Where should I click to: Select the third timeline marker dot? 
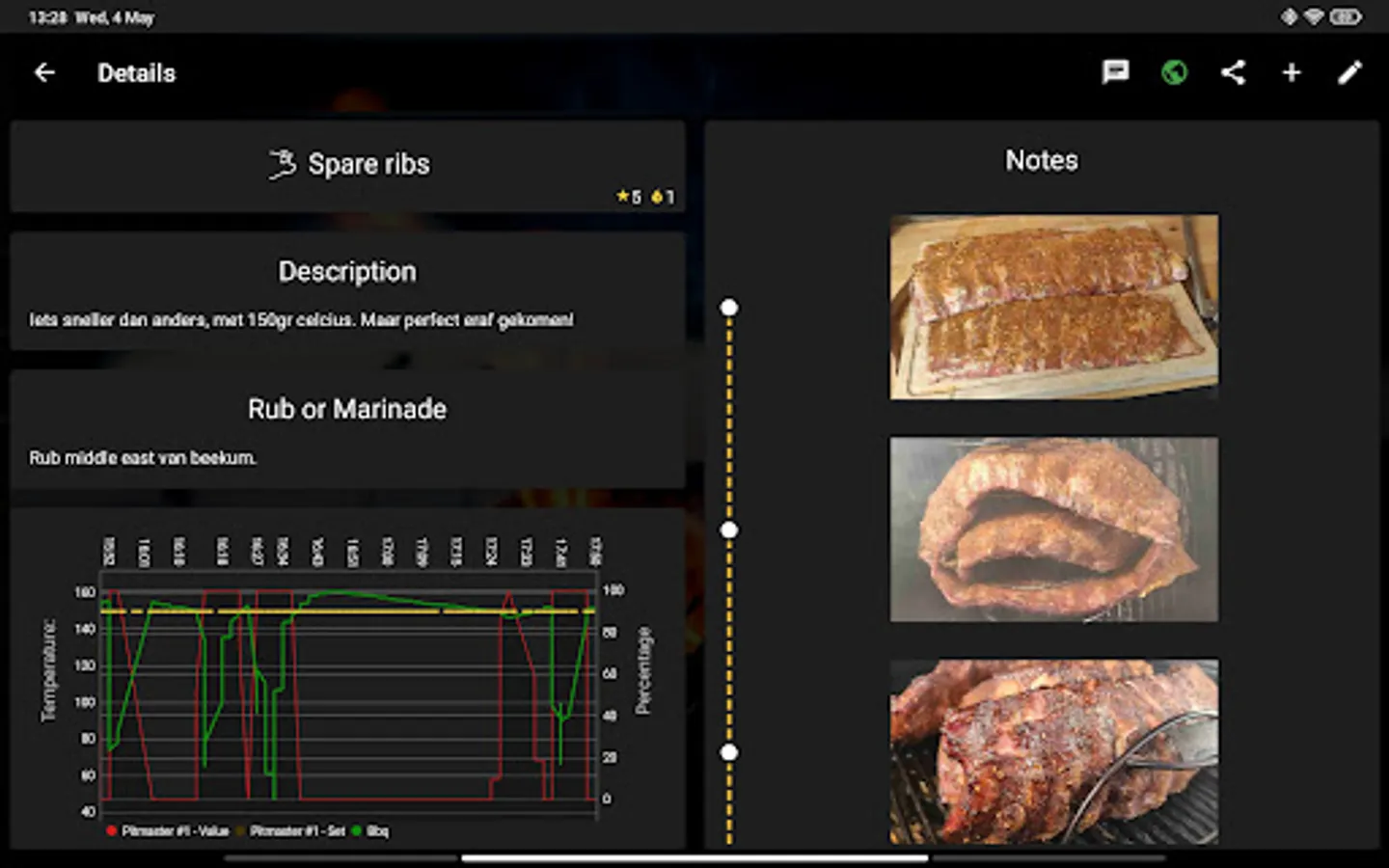point(729,752)
